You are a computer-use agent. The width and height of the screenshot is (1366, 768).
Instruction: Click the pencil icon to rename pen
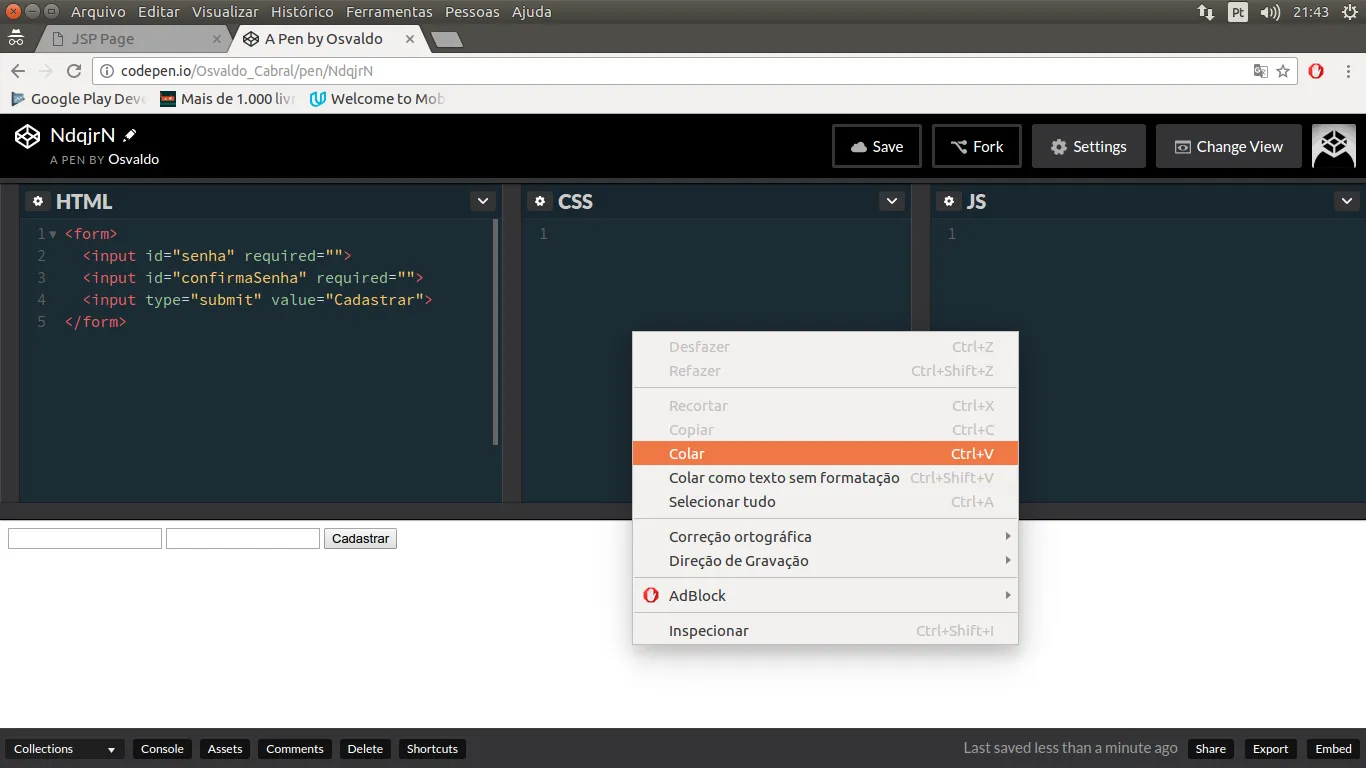[x=130, y=135]
